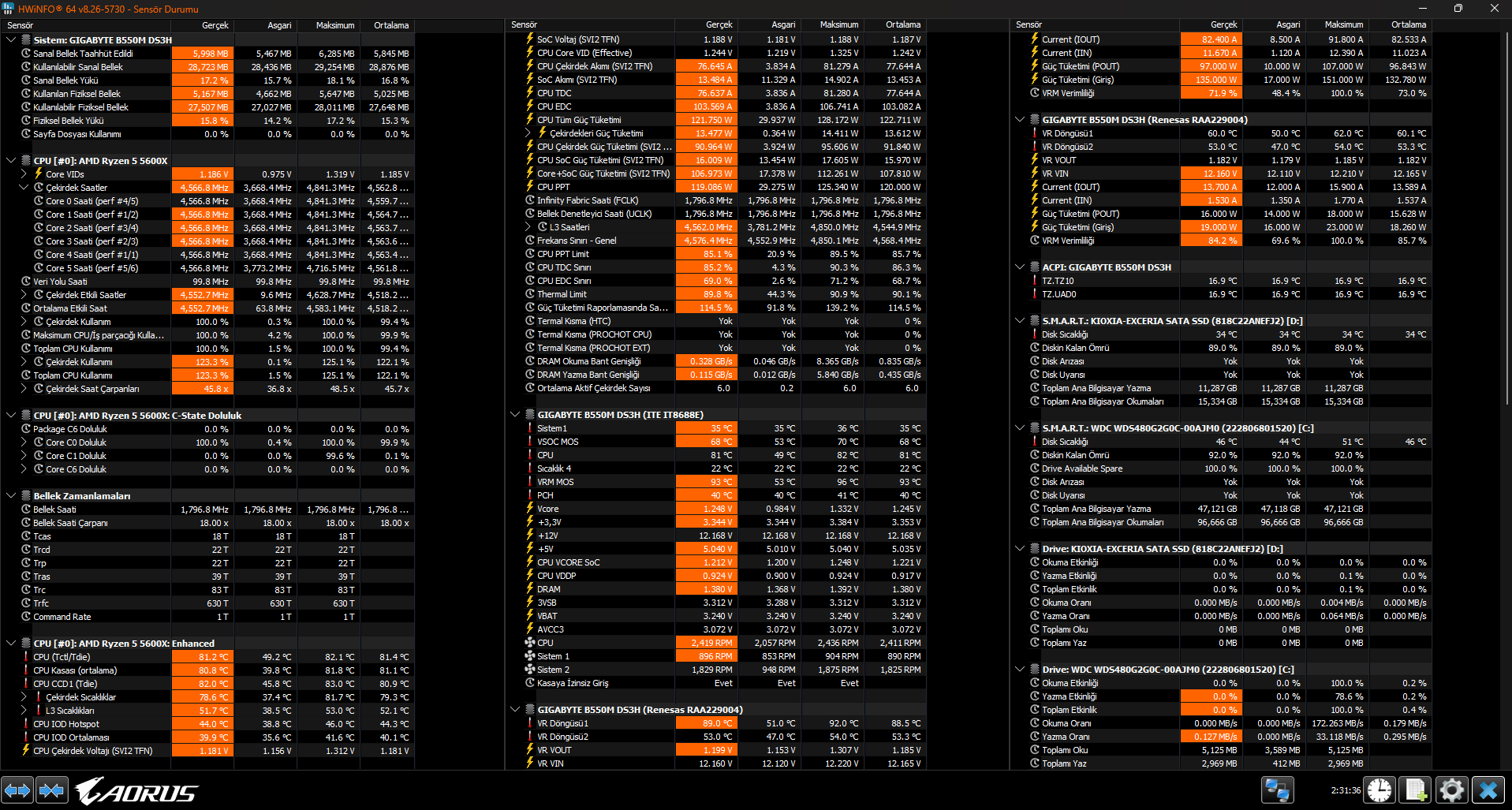The width and height of the screenshot is (1512, 810).
Task: Click the lightning icon beside +12V row
Action: coord(530,536)
